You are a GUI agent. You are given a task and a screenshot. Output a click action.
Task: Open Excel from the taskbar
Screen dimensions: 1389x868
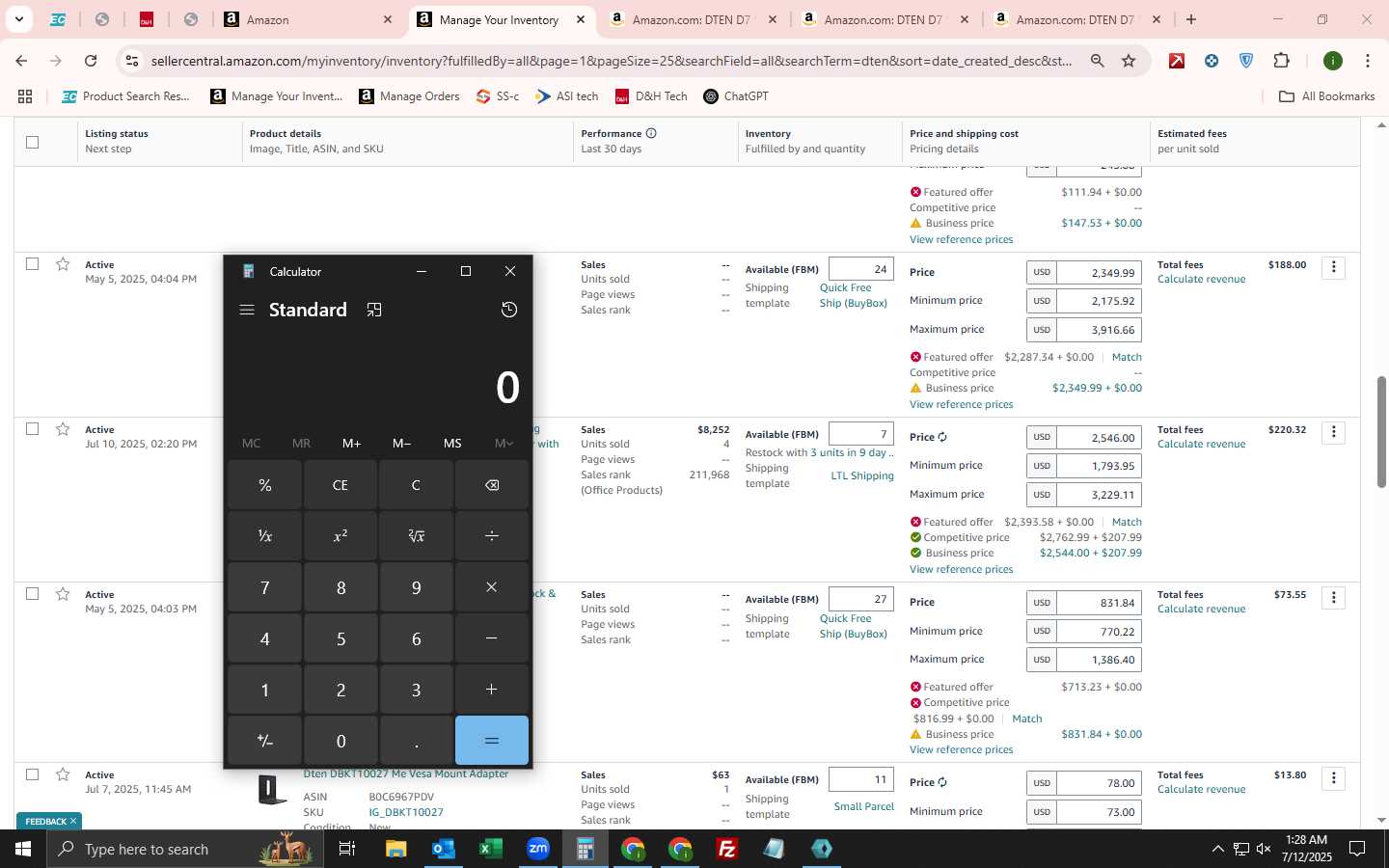[491, 849]
